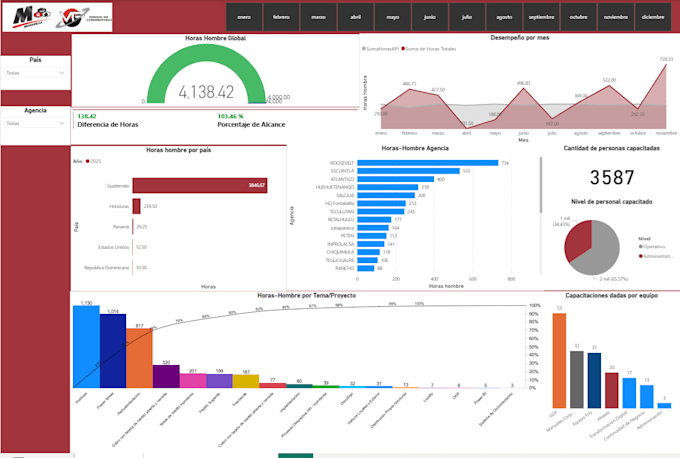Filter the report to mayo
The height and width of the screenshot is (458, 680).
[393, 17]
